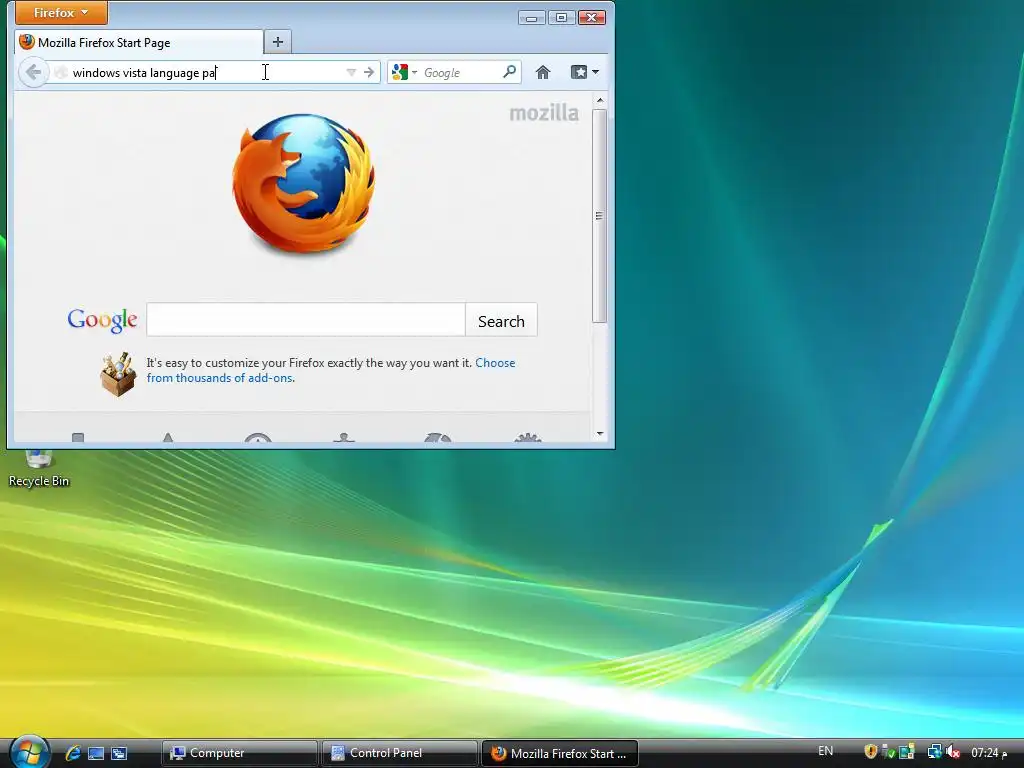
Task: Click the Firefox logo image on start page
Action: click(304, 183)
